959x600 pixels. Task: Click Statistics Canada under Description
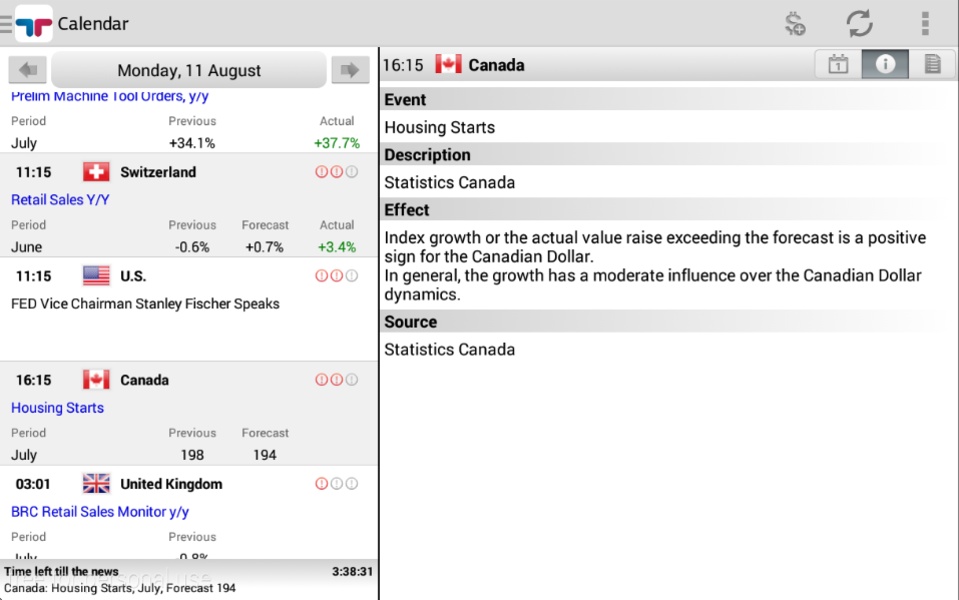pos(450,182)
